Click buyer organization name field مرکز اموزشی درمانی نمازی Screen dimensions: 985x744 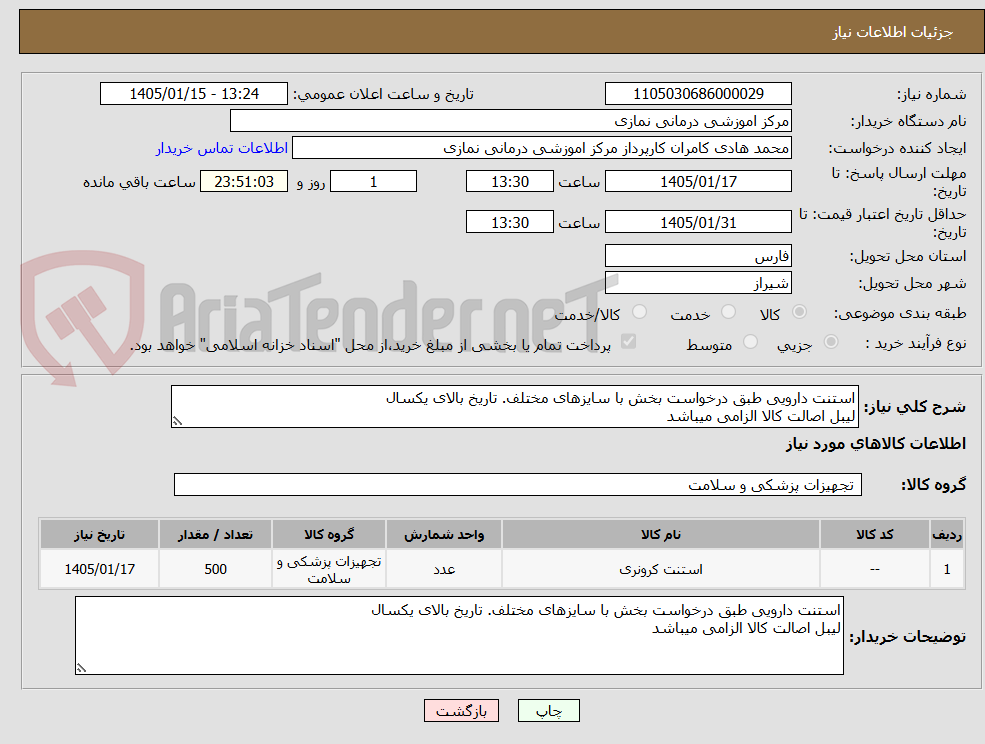[511, 121]
